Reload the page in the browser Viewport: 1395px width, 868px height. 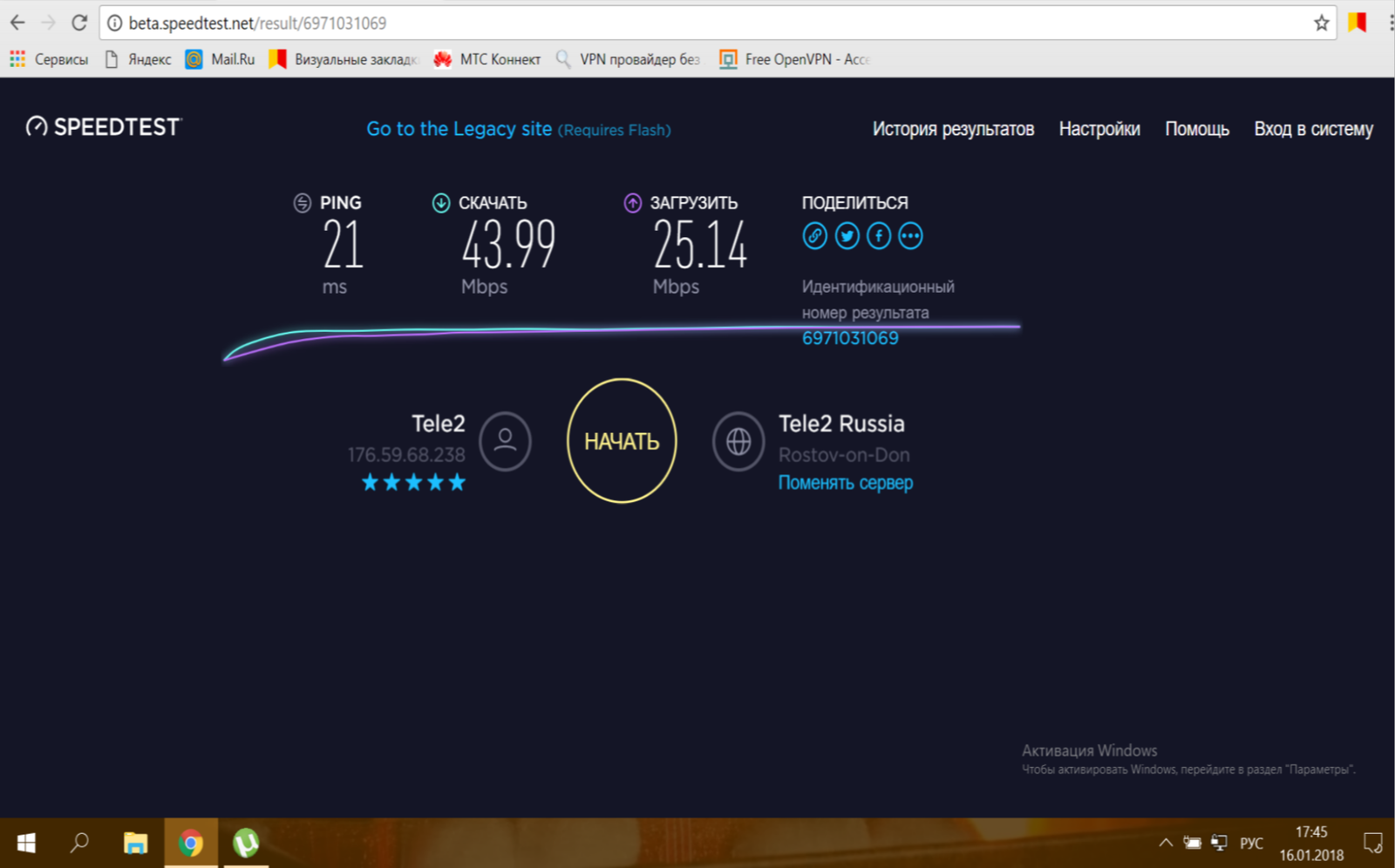tap(79, 24)
